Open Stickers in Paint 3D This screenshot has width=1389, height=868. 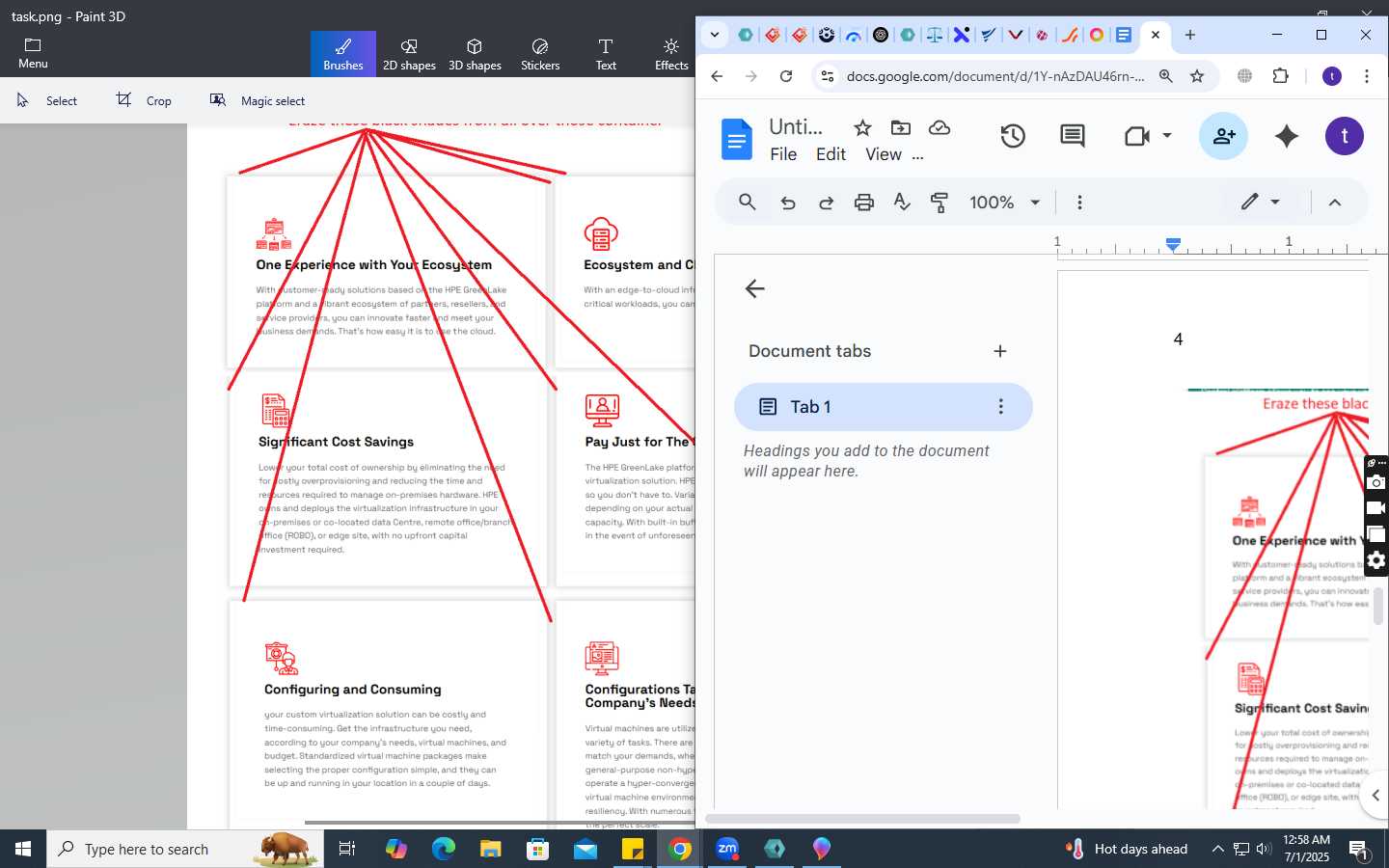tap(540, 54)
